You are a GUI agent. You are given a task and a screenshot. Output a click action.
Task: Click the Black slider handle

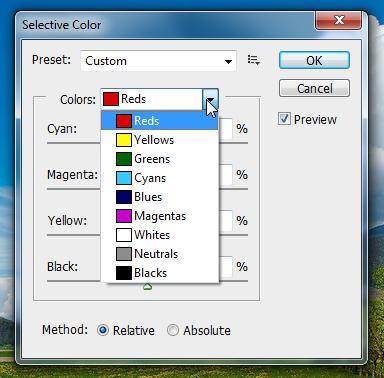[147, 286]
